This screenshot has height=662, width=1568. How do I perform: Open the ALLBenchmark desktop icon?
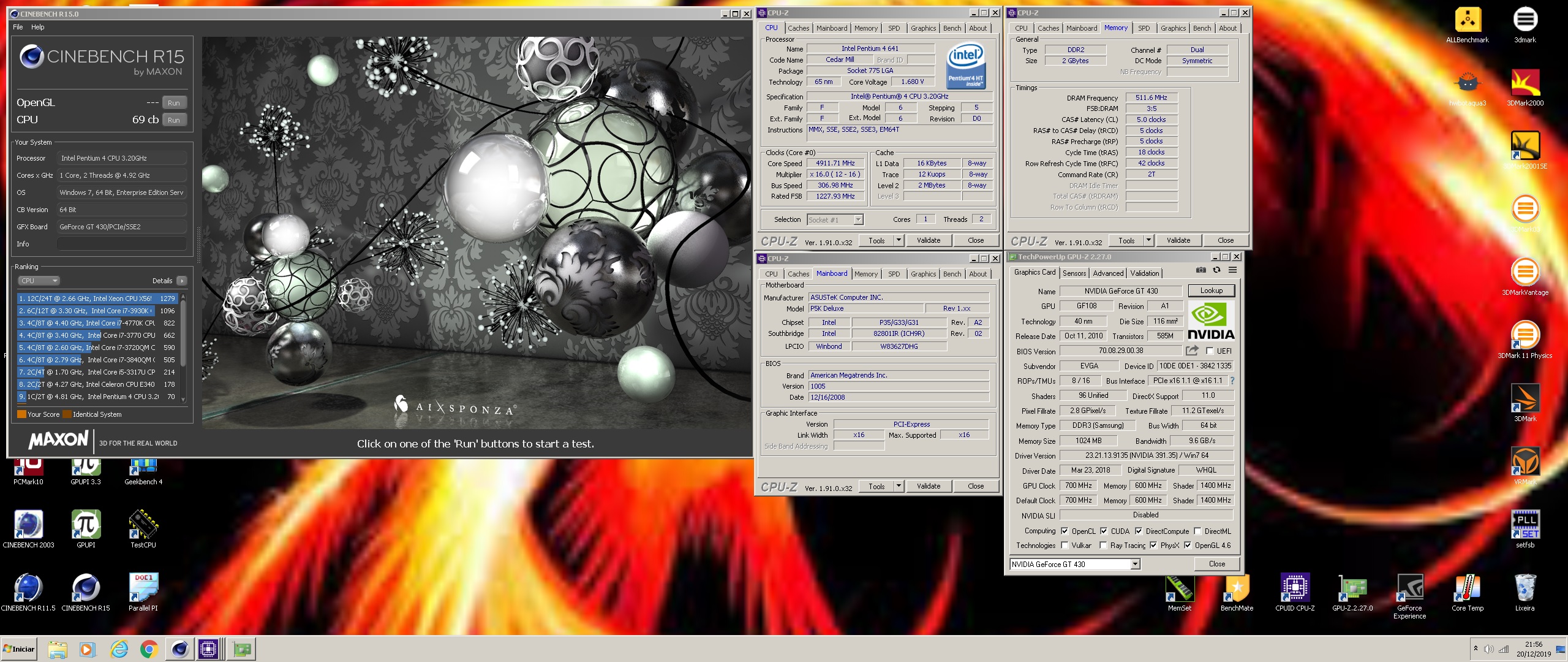point(1468,25)
